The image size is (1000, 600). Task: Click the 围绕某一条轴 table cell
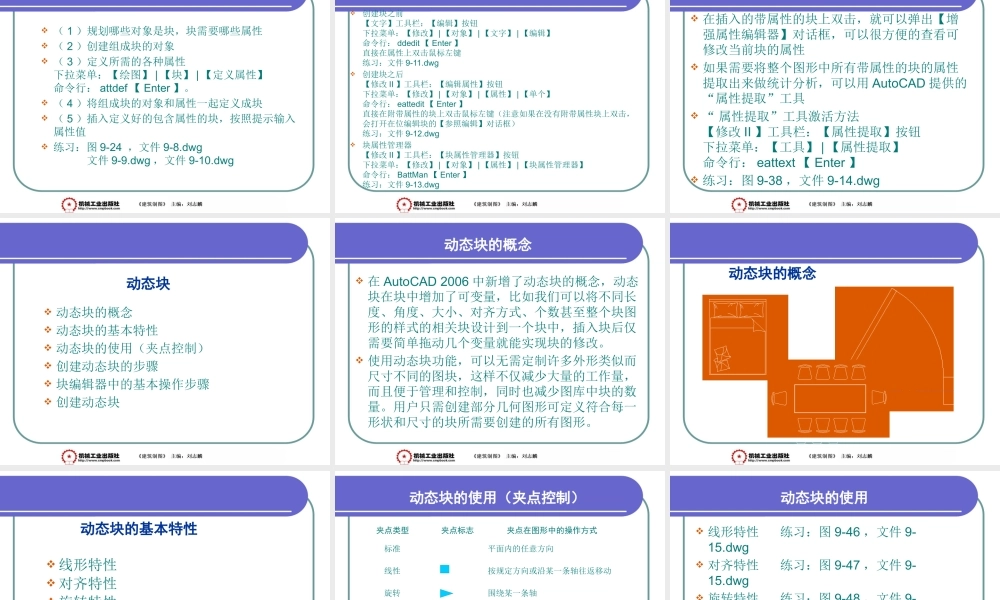(x=512, y=593)
